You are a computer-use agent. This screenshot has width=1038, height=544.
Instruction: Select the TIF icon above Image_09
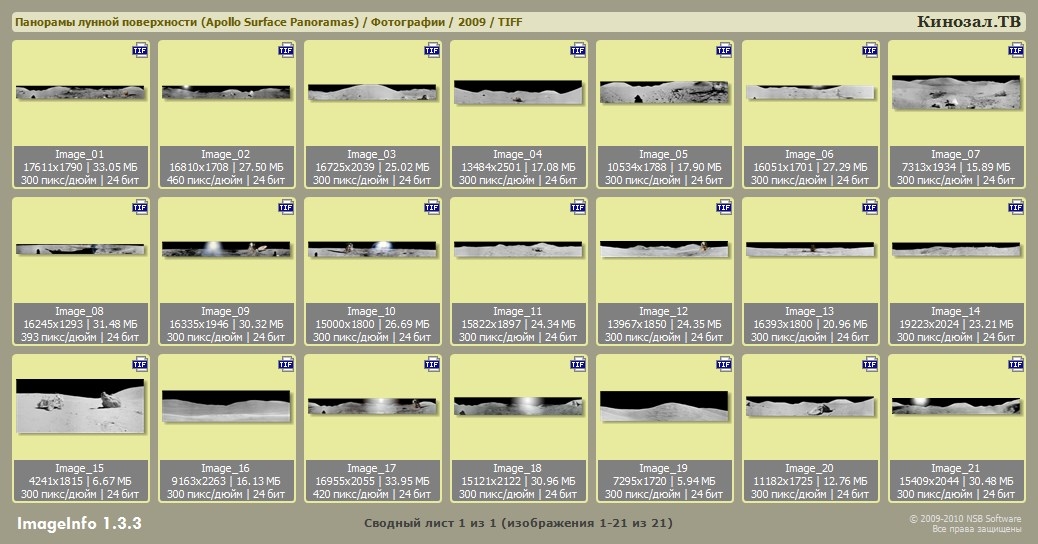coord(285,207)
